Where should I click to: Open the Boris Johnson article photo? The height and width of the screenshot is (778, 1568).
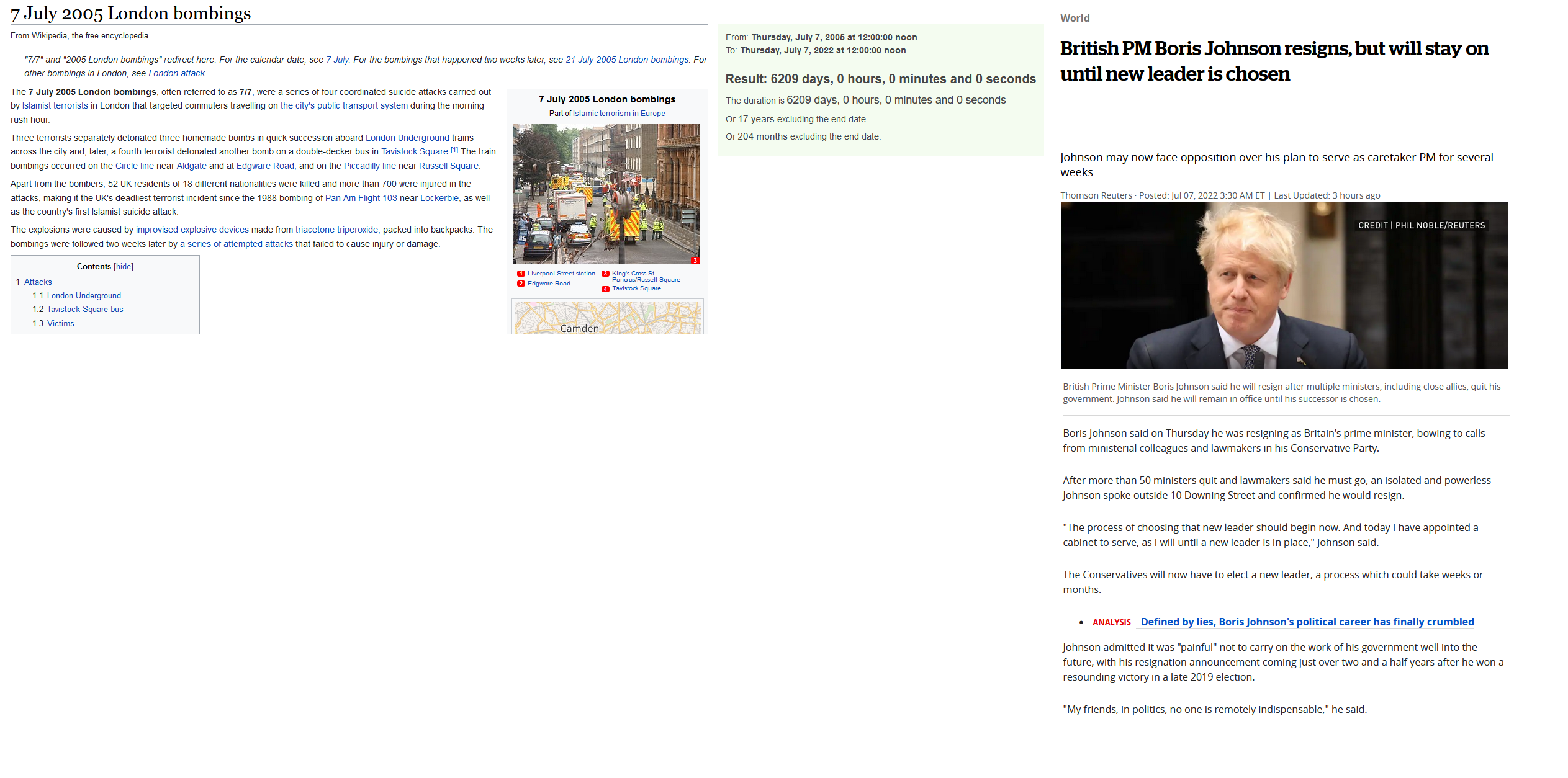[x=1284, y=285]
